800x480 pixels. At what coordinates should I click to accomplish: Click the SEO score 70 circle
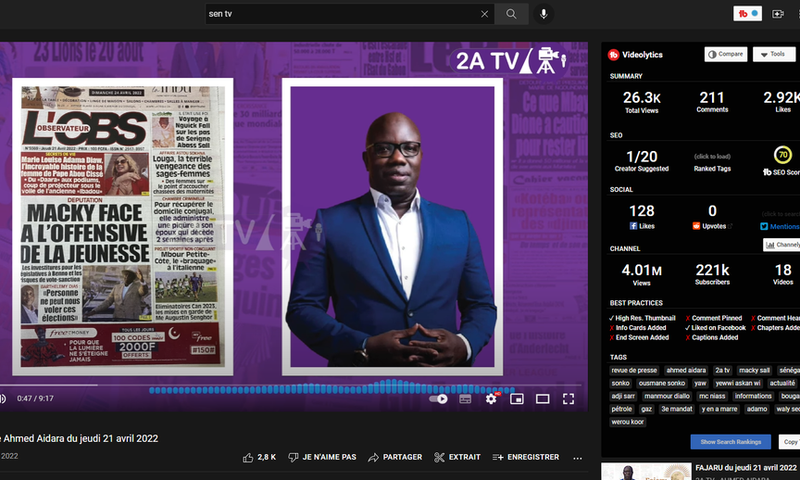click(783, 155)
